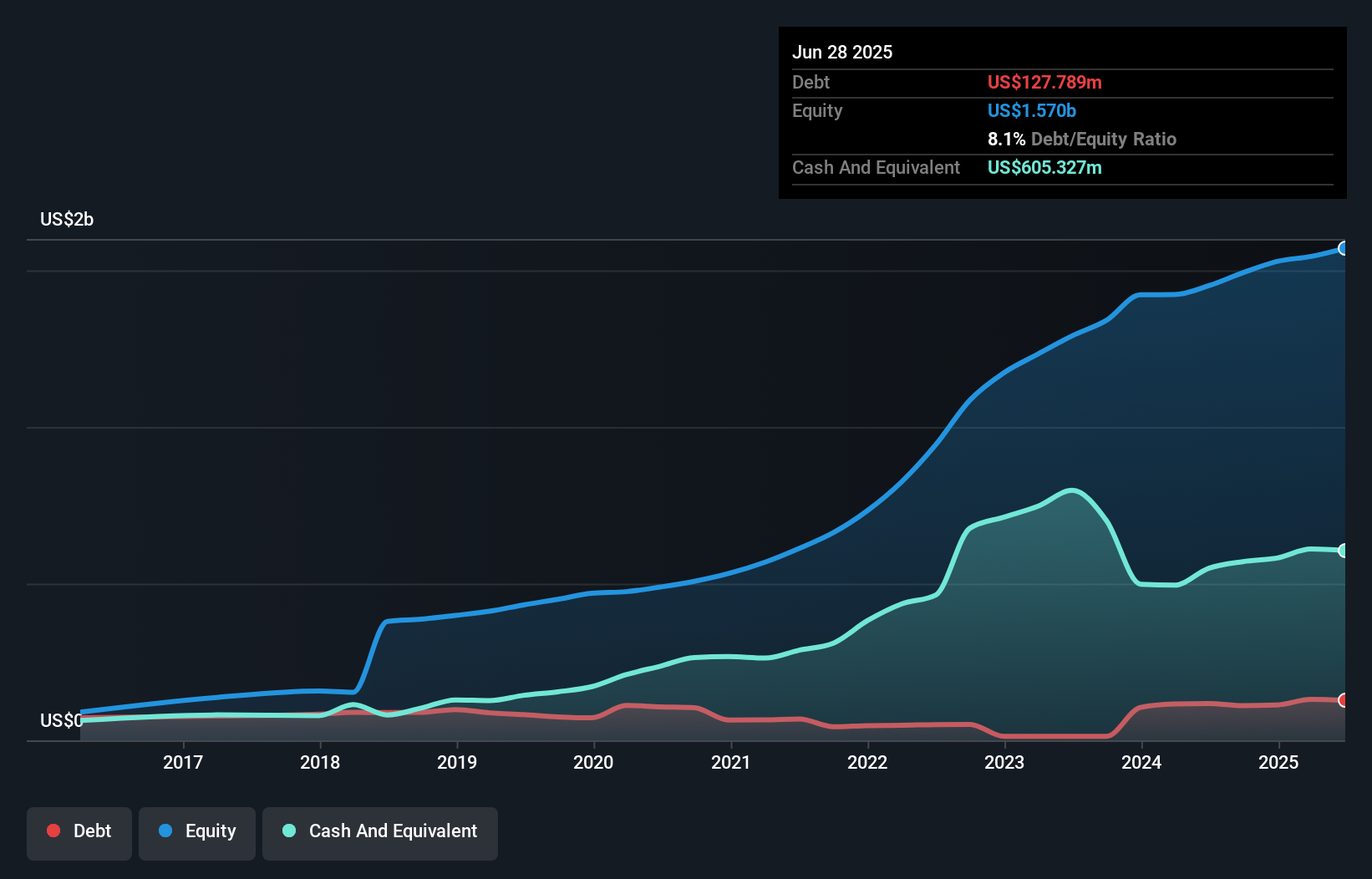Click the Debt line endpoint marker

pos(1344,700)
